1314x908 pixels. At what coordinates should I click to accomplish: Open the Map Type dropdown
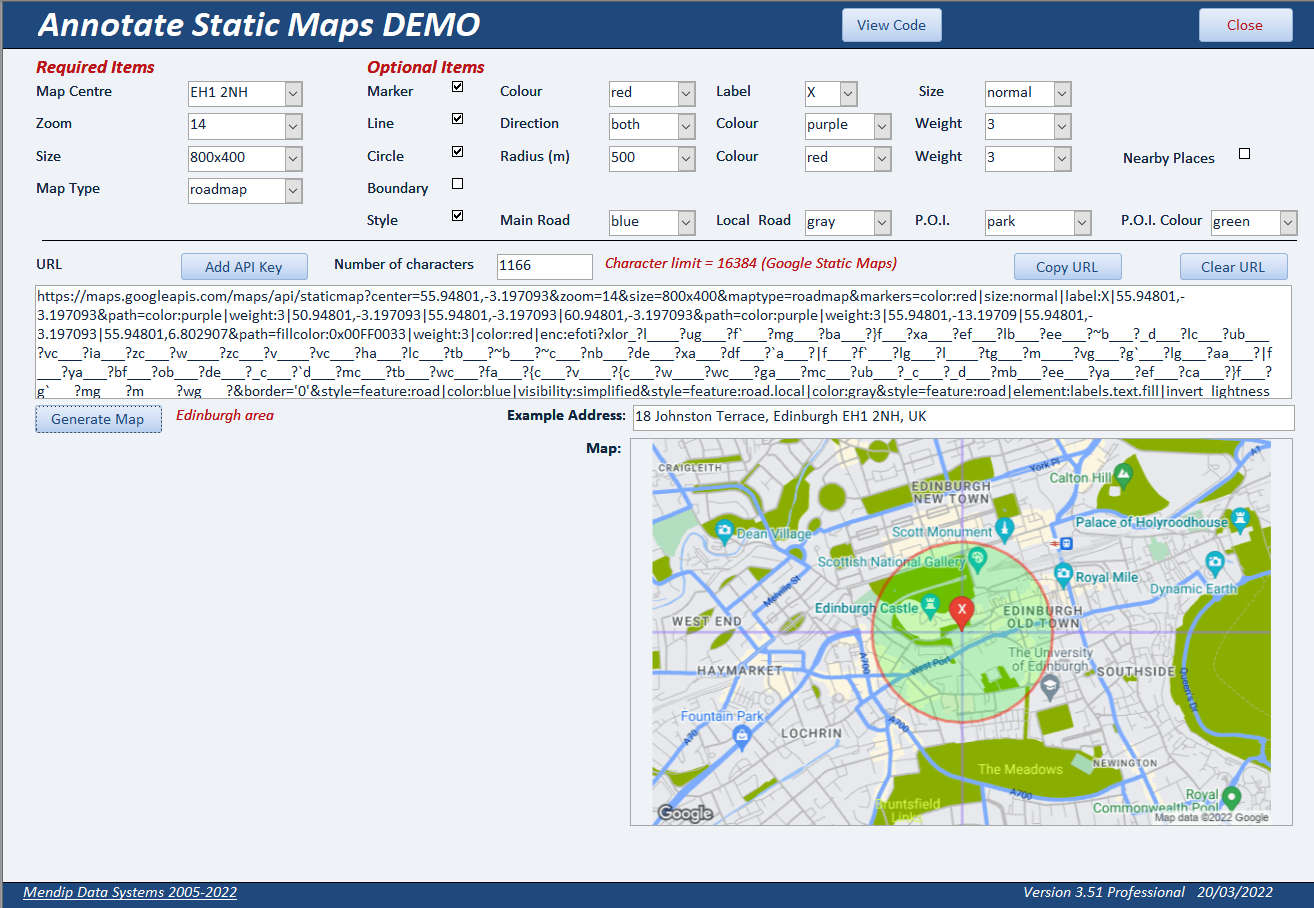click(293, 190)
